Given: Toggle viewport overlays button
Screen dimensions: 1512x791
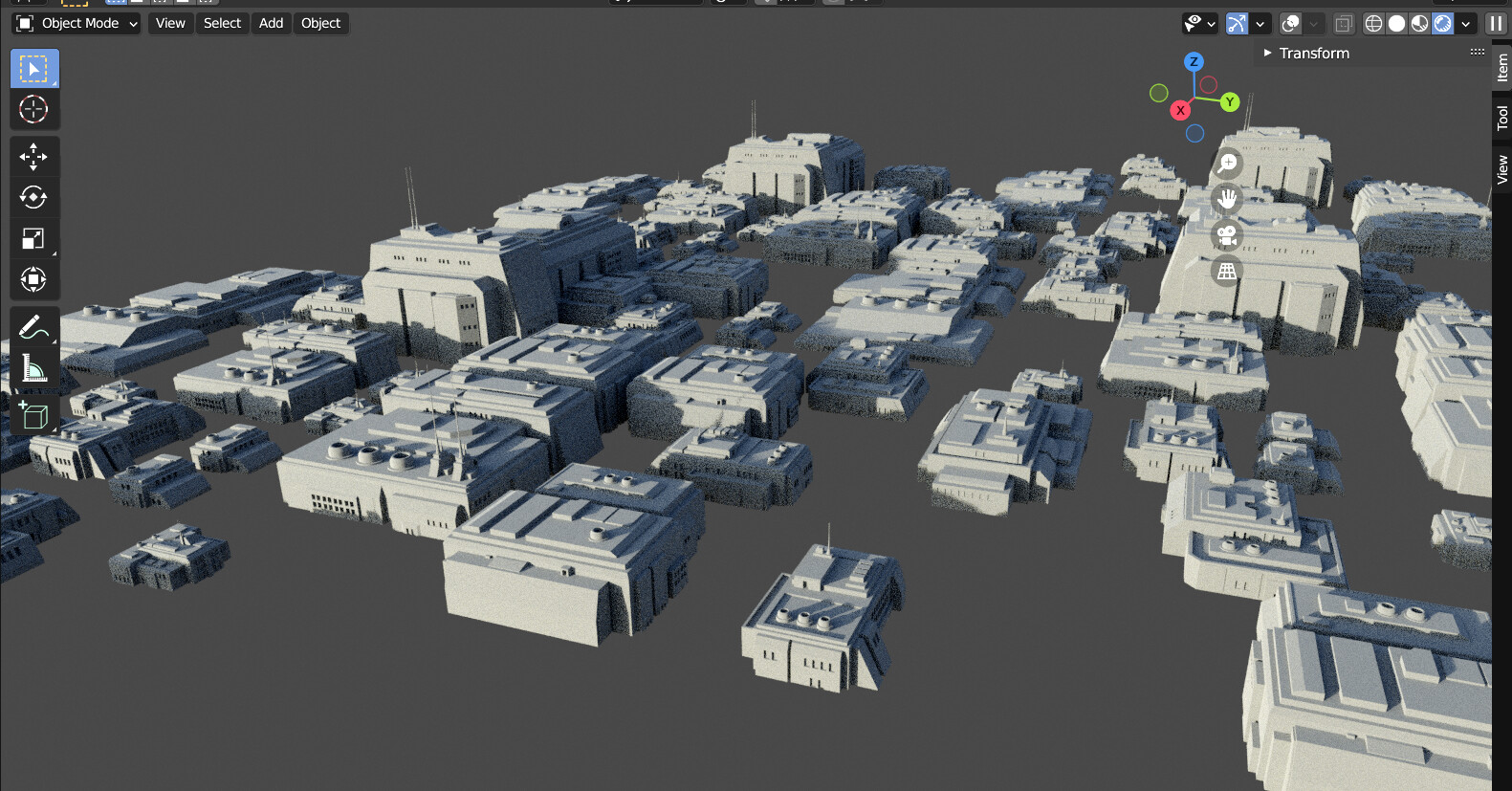Looking at the screenshot, I should tap(1291, 23).
